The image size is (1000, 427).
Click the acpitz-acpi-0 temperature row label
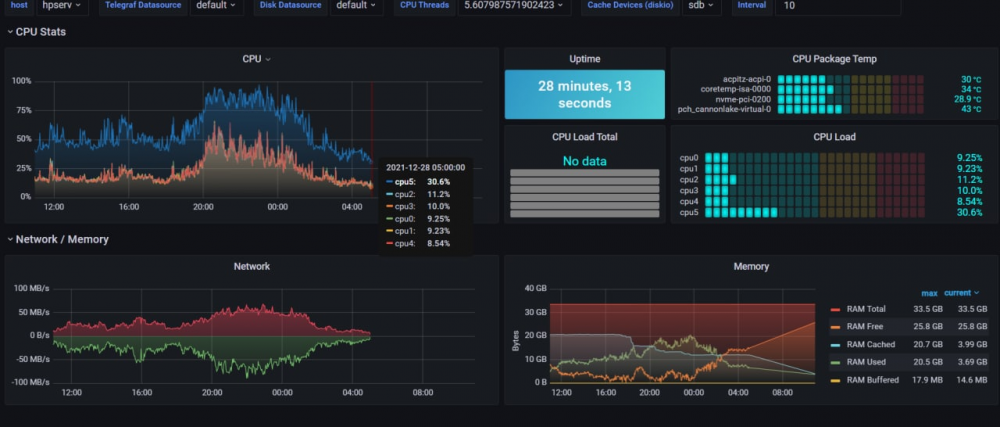point(746,79)
